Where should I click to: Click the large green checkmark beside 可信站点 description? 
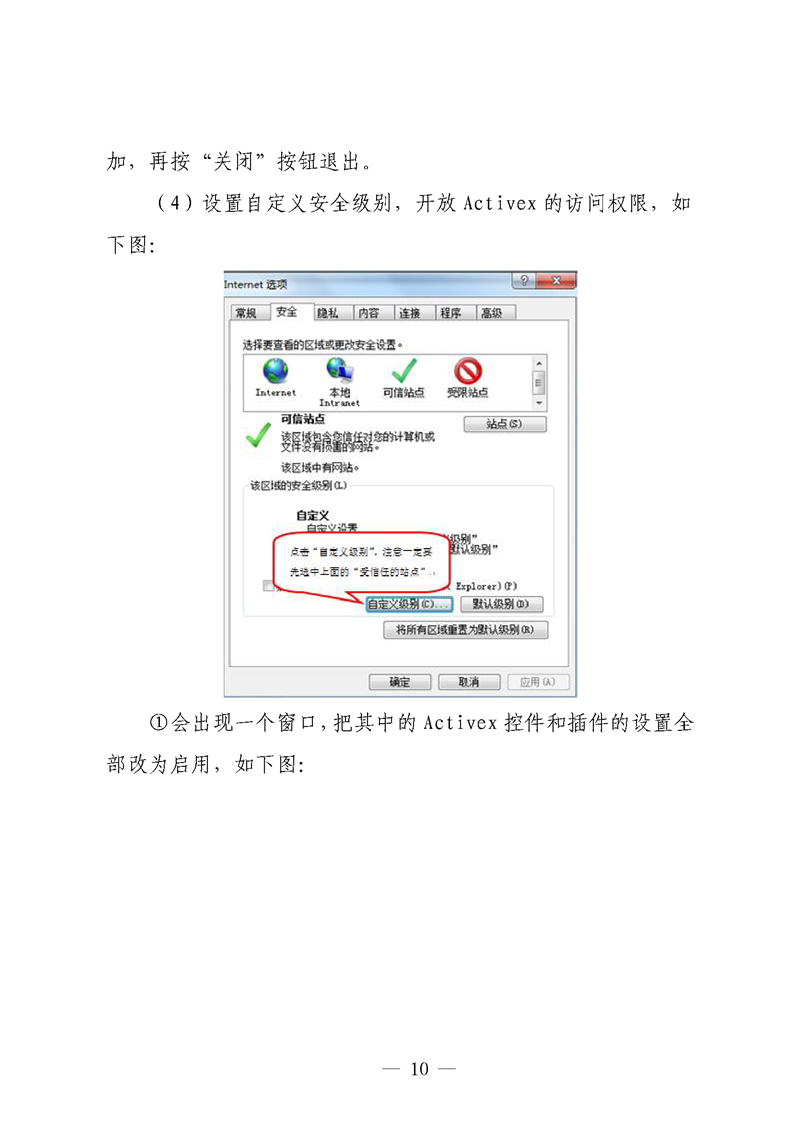(258, 435)
